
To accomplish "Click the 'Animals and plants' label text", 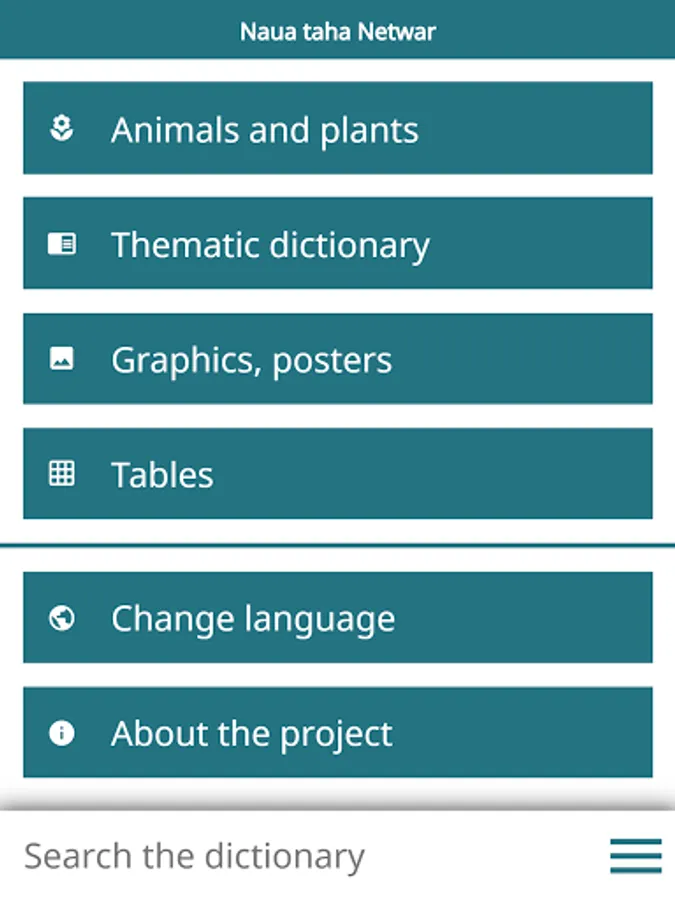I will tap(265, 130).
